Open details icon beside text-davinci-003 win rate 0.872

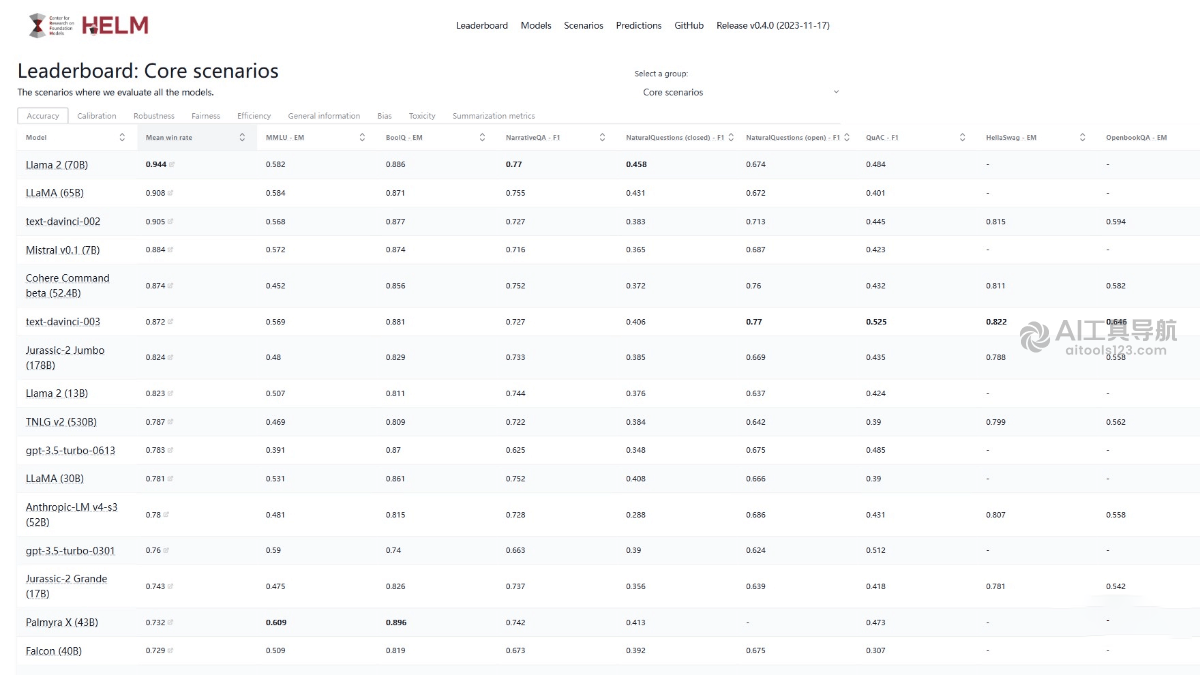click(x=172, y=322)
